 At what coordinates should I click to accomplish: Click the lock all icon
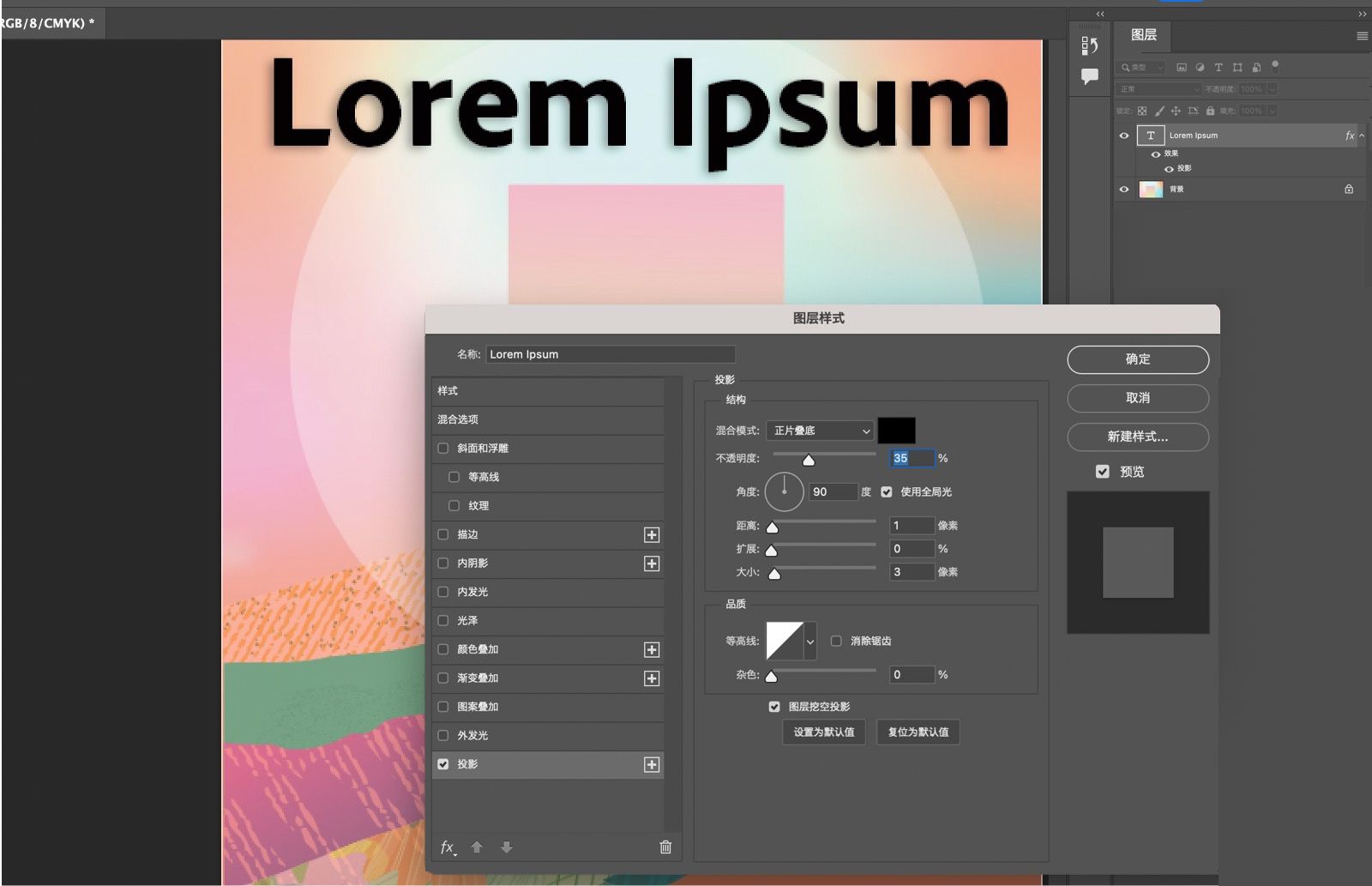pos(1210,111)
